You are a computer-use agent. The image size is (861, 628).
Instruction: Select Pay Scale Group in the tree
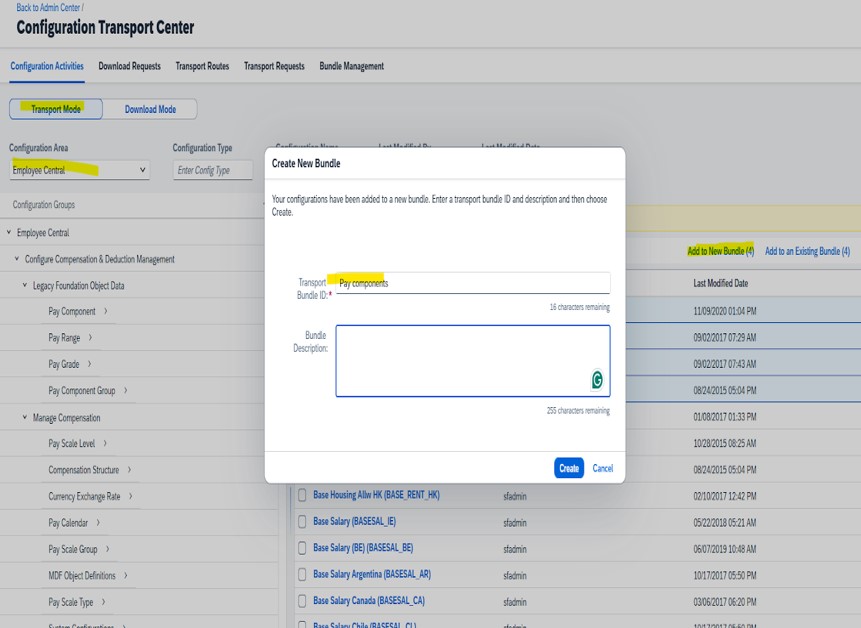72,549
